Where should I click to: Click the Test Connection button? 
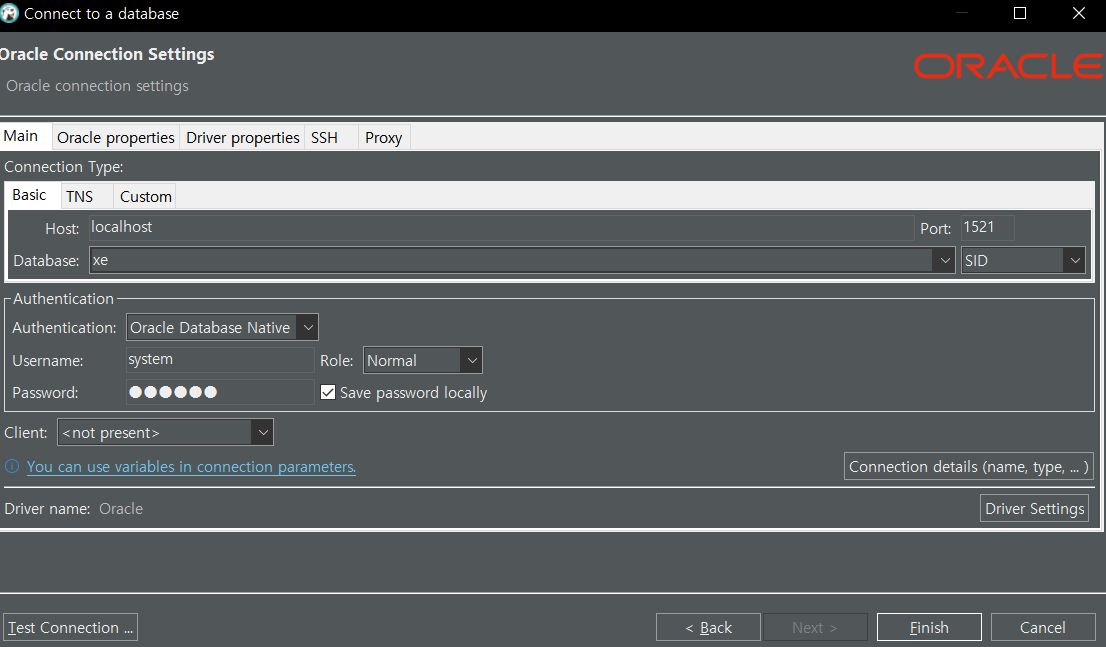70,627
